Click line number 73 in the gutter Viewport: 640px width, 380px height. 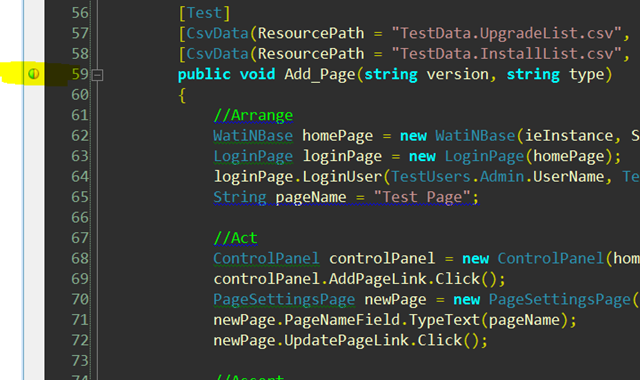(80, 361)
